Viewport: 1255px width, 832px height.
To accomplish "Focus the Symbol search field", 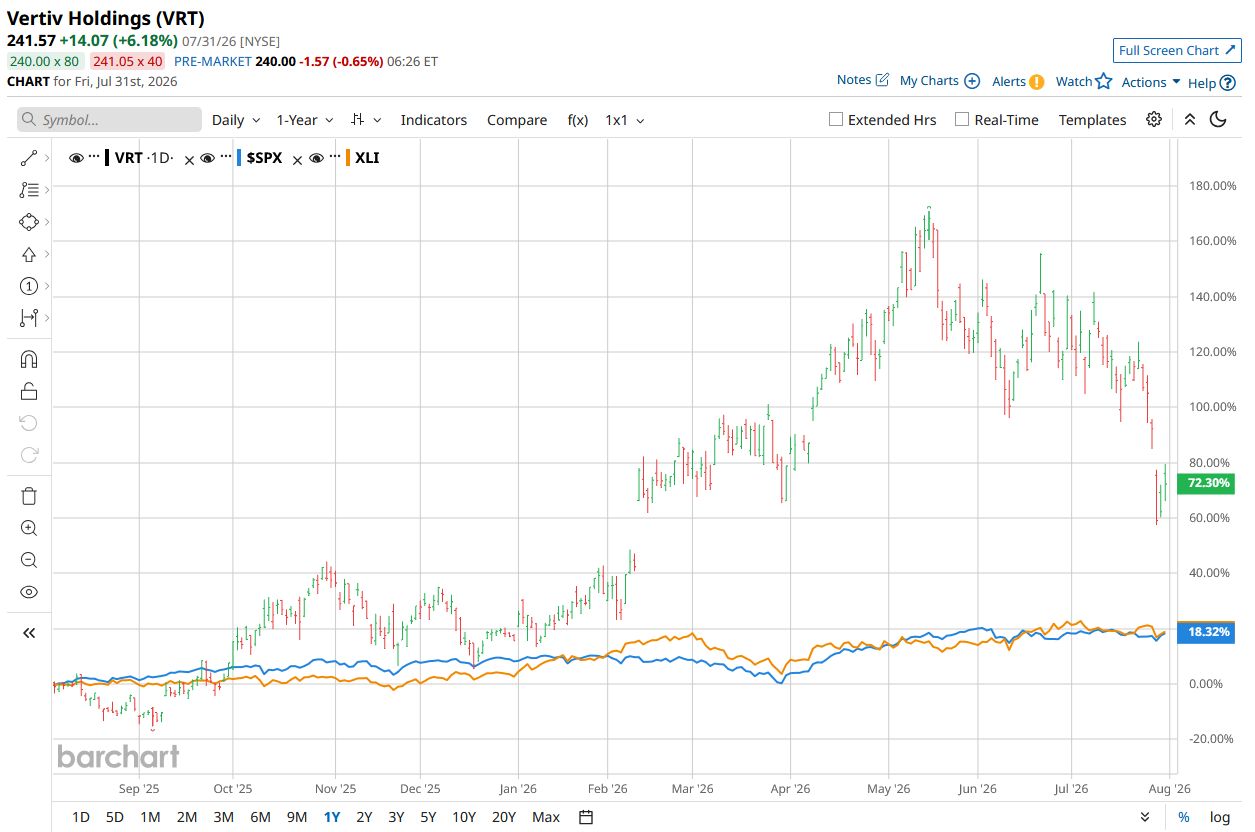I will (110, 120).
